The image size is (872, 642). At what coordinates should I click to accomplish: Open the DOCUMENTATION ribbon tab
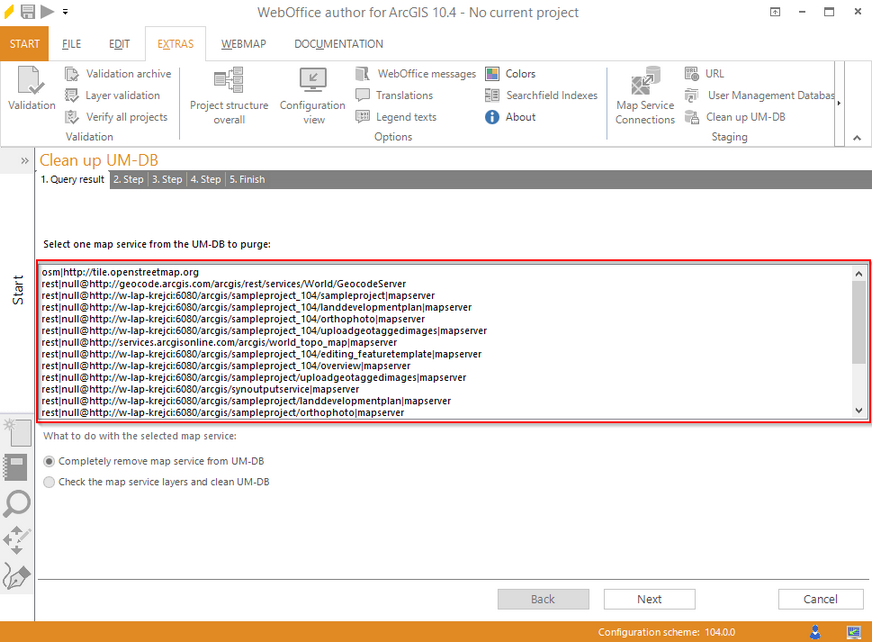339,44
